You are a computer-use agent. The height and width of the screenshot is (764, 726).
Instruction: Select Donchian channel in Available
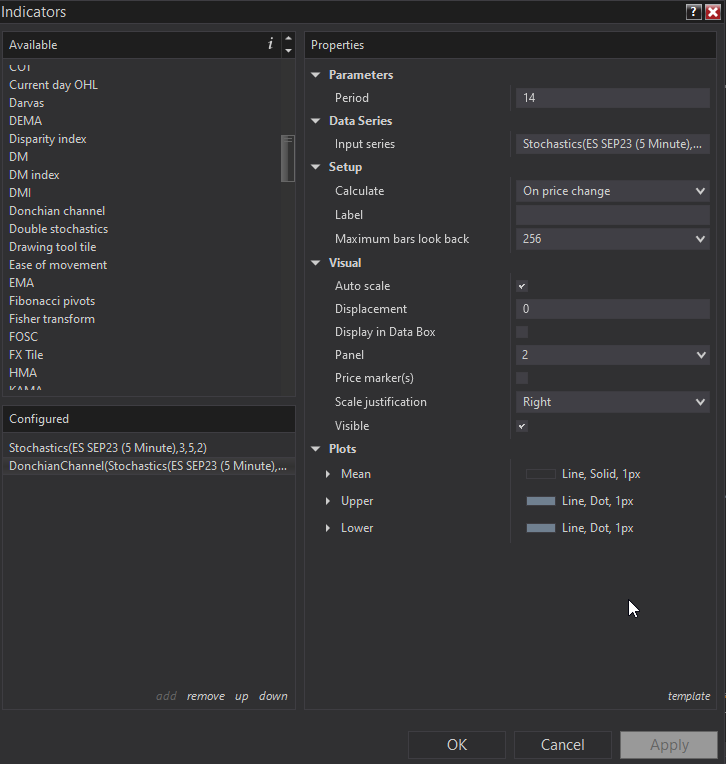pyautogui.click(x=57, y=211)
